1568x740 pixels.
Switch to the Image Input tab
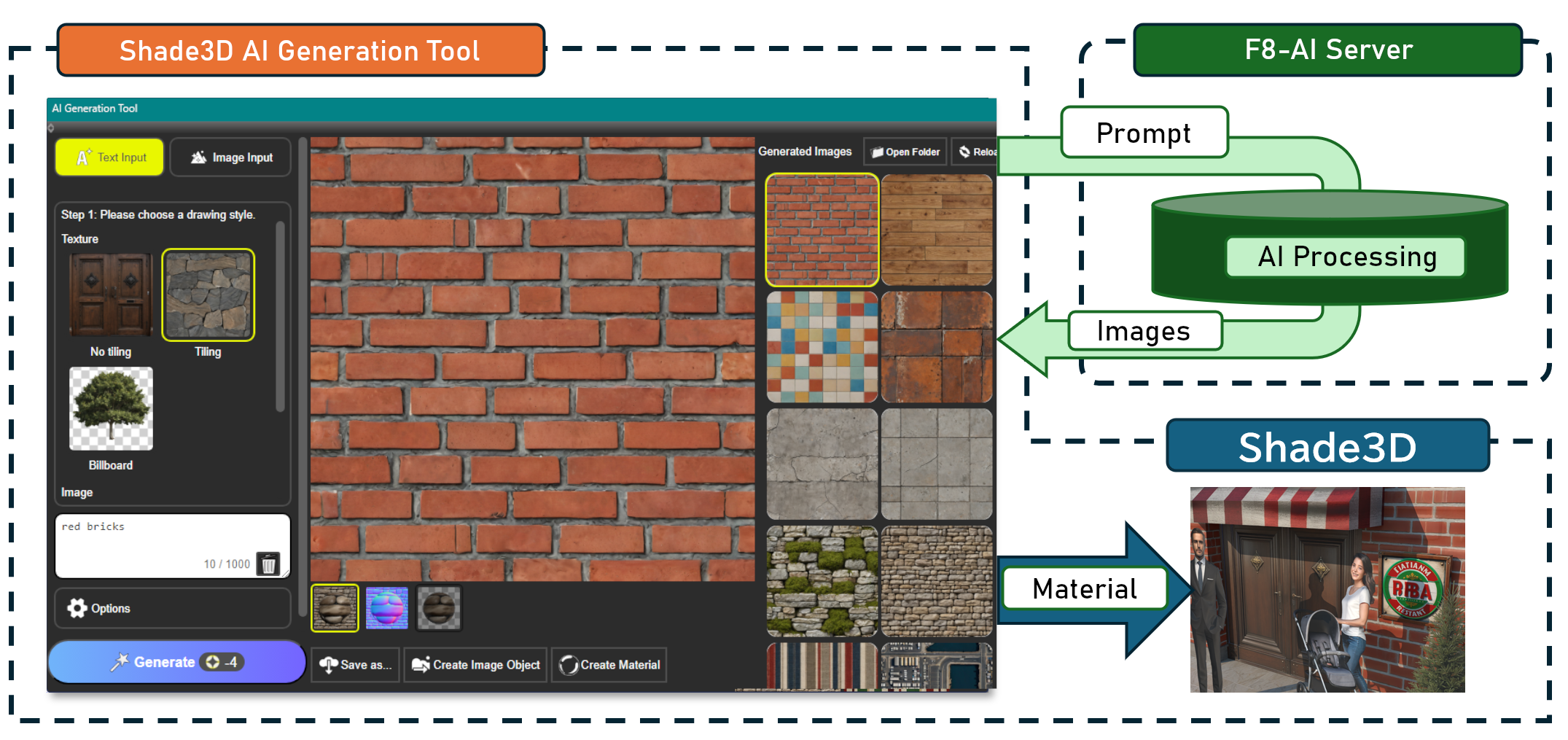(x=231, y=157)
